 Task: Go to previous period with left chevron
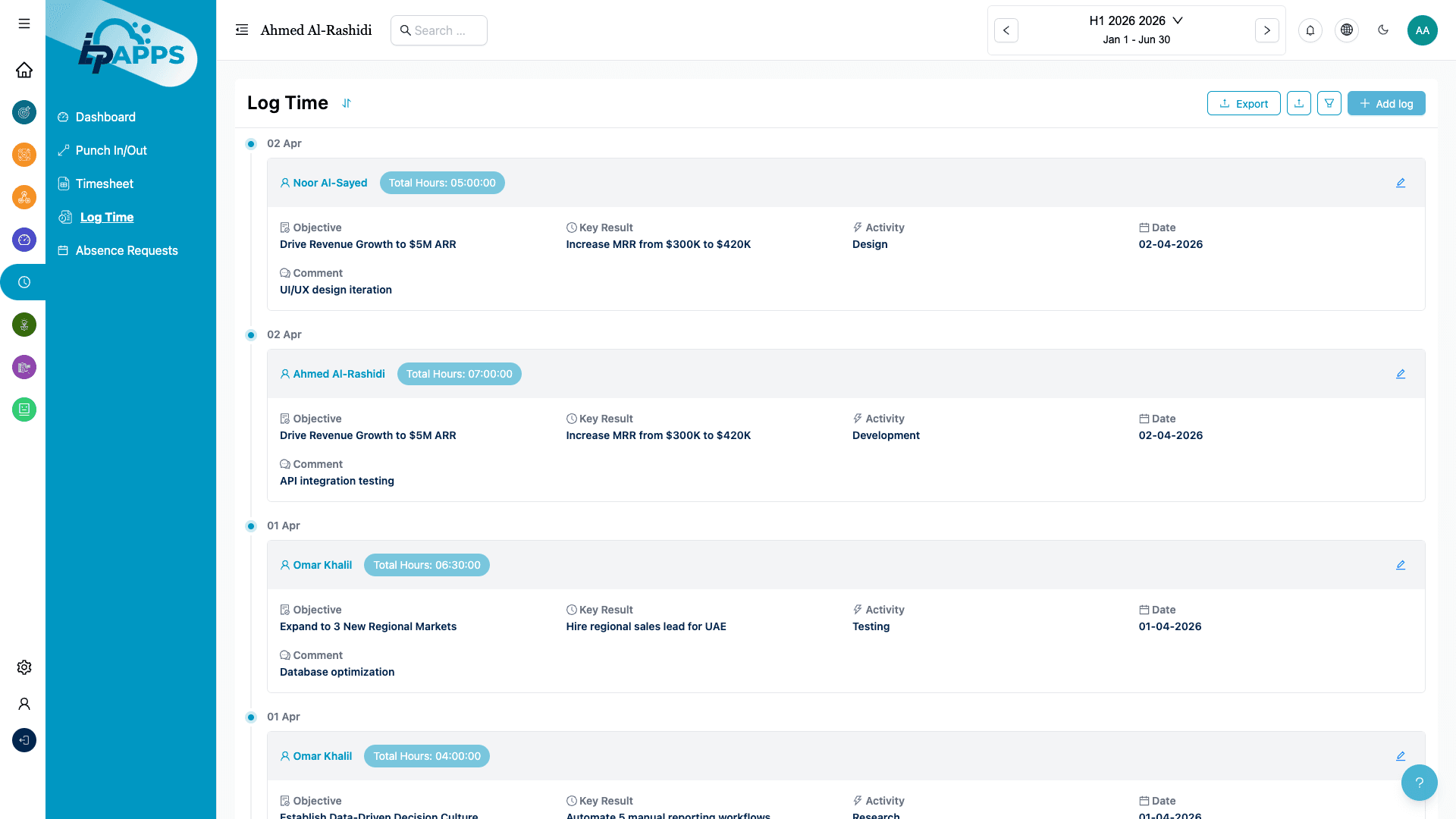[x=1006, y=30]
